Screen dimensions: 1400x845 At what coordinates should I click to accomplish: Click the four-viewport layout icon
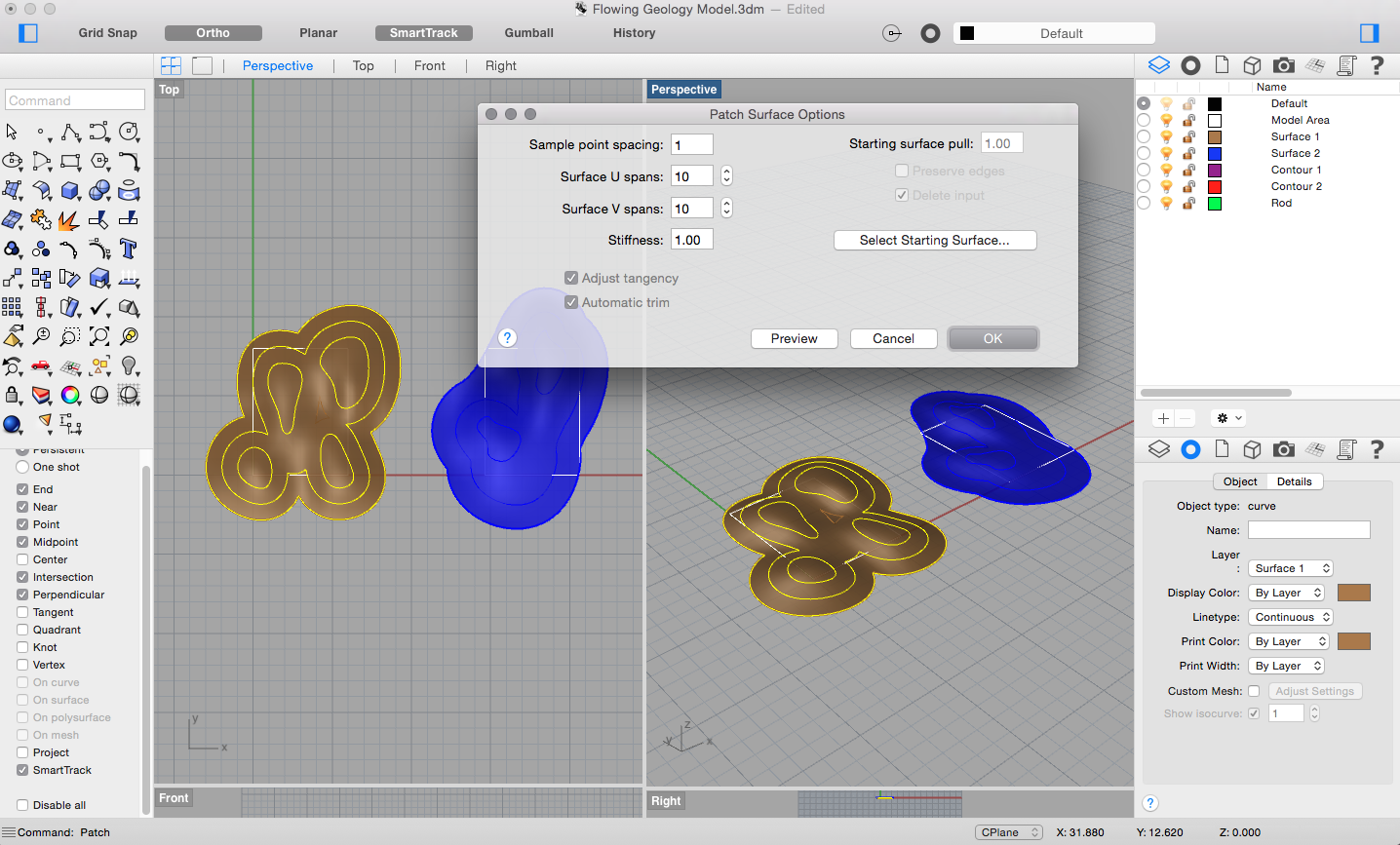pyautogui.click(x=171, y=65)
